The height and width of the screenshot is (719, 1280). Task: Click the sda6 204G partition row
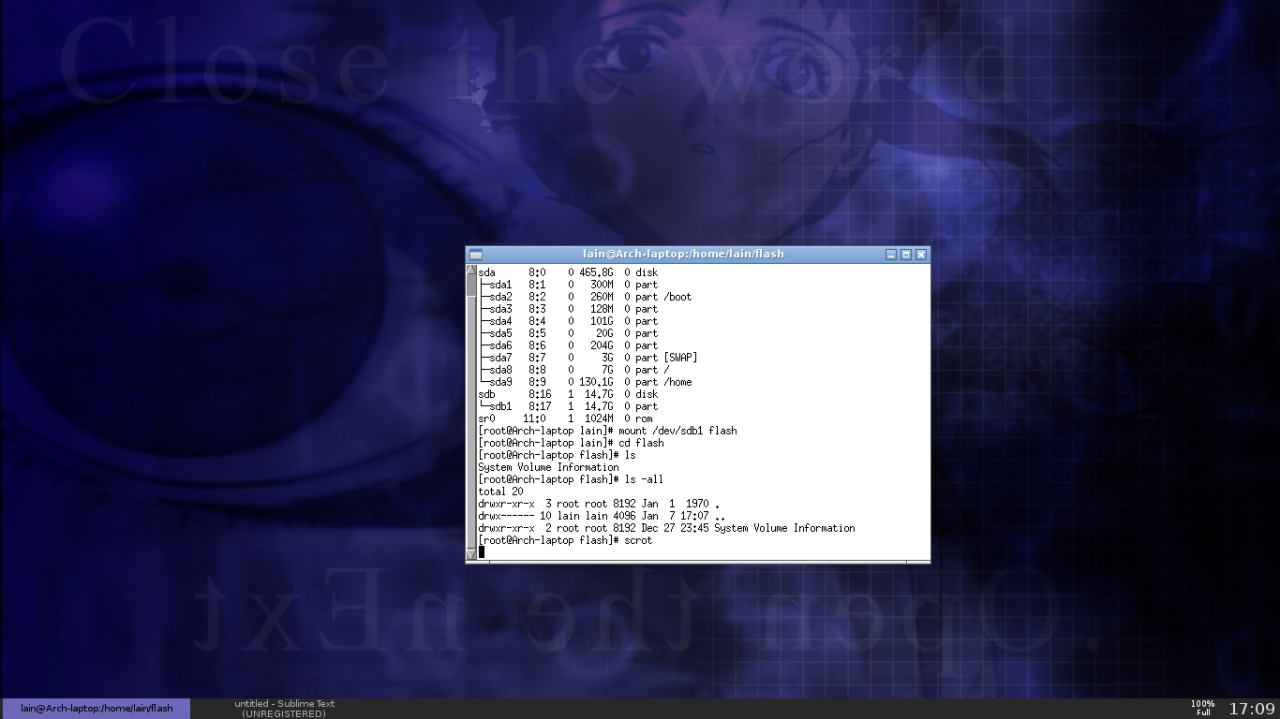point(568,345)
